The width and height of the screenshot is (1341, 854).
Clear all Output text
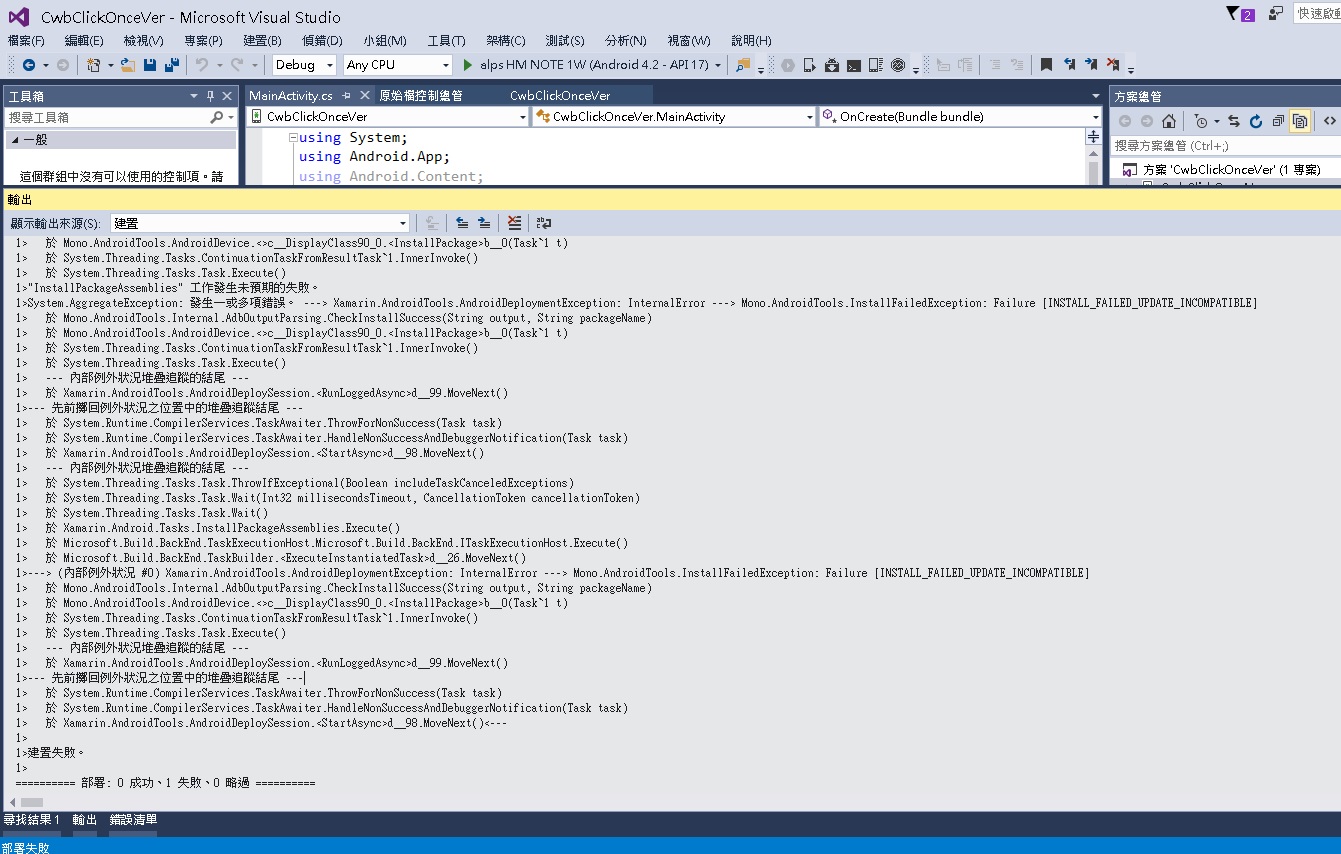pyautogui.click(x=514, y=223)
